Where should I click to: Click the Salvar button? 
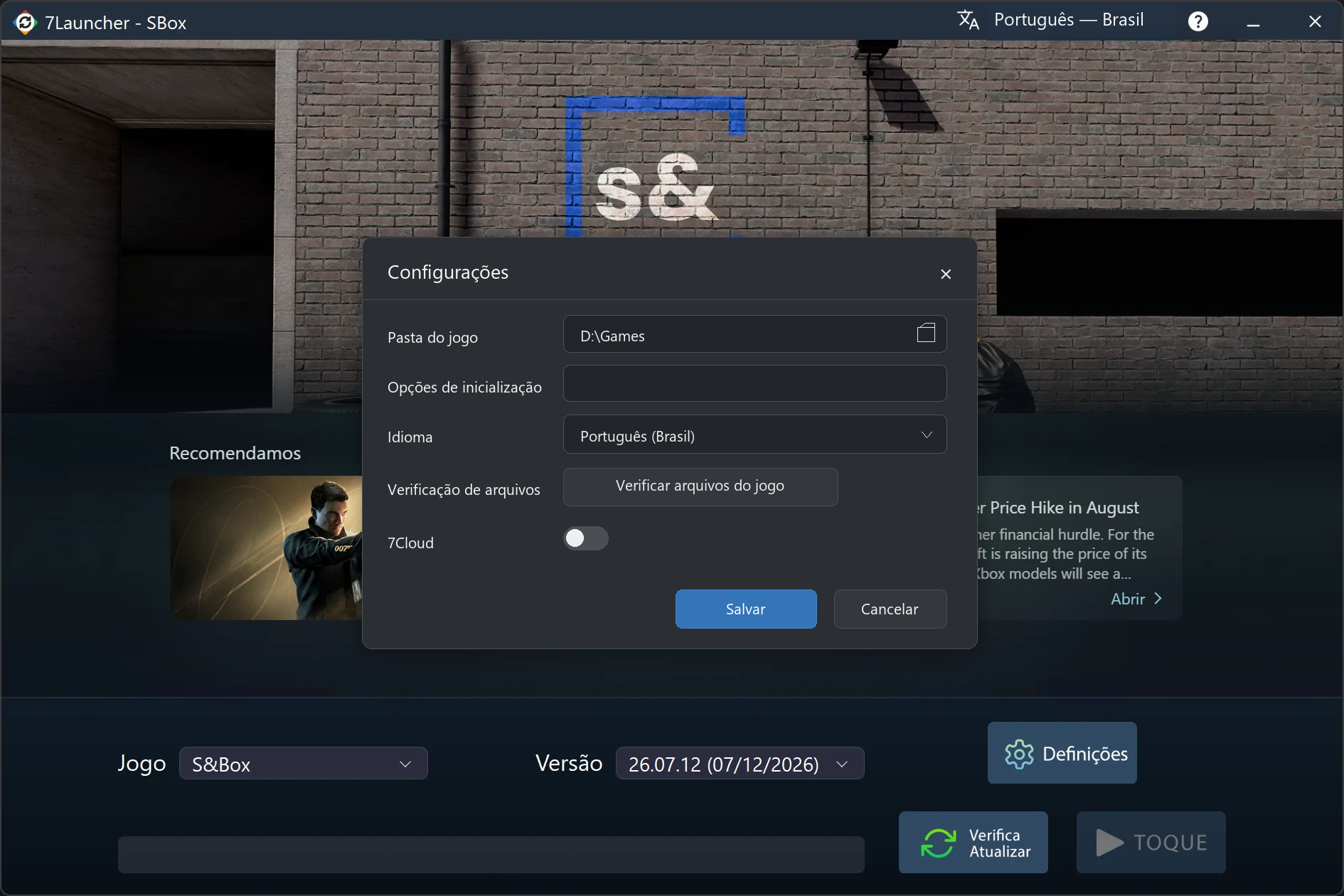[746, 609]
